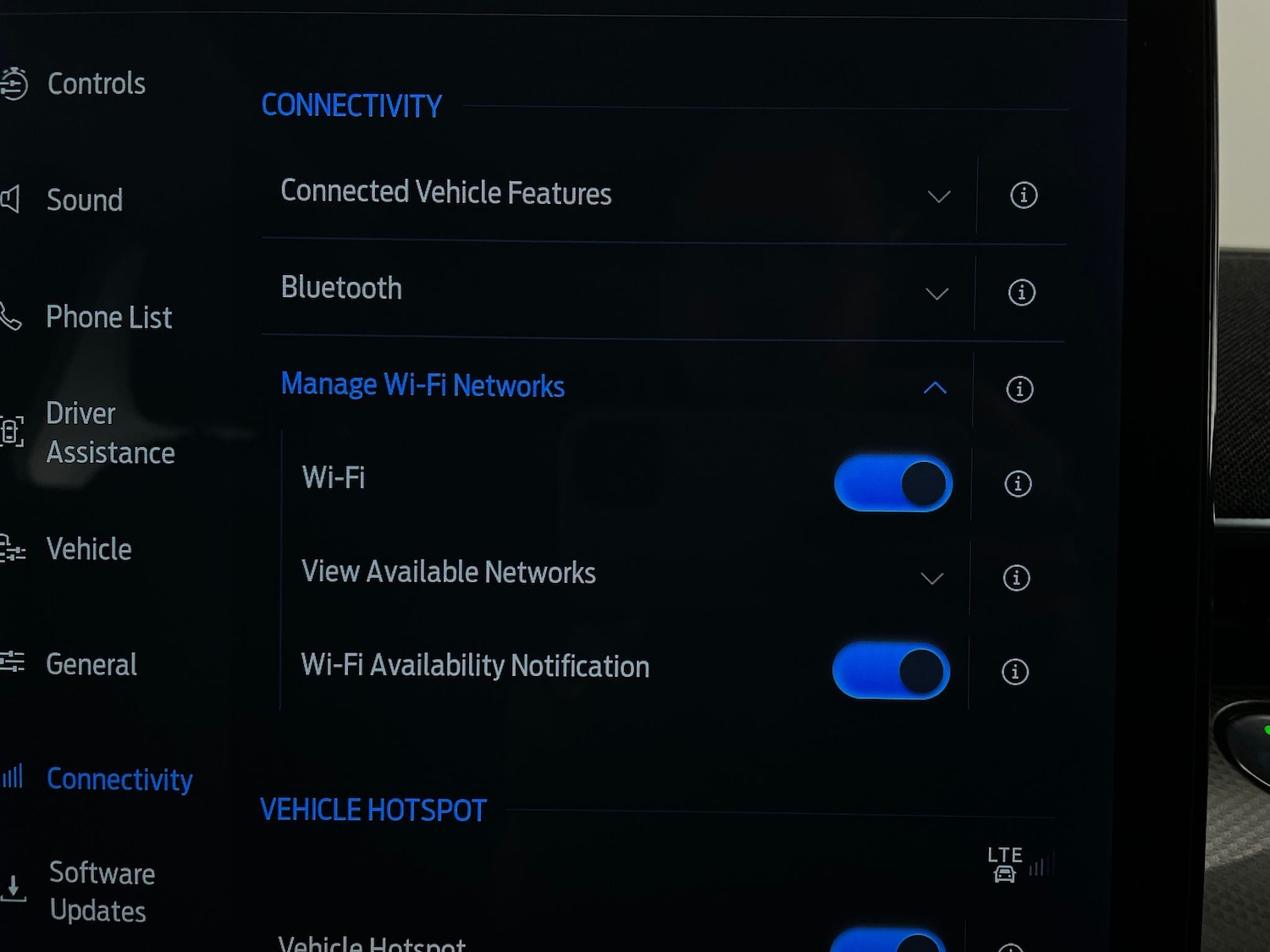Open General settings section
1270x952 pixels.
pos(91,664)
